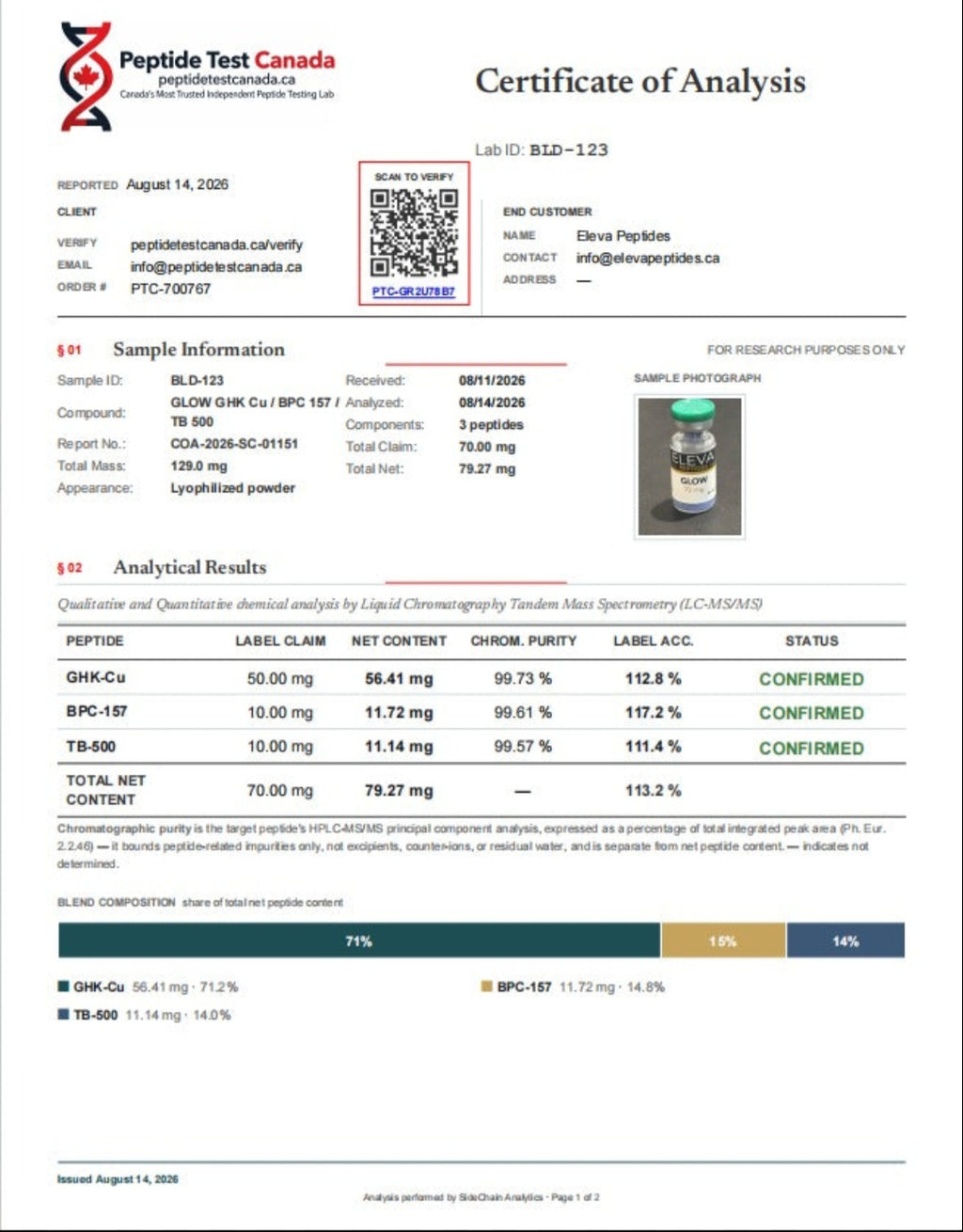The height and width of the screenshot is (1232, 963).
Task: Click the Certificate of Analysis title
Action: click(x=640, y=81)
